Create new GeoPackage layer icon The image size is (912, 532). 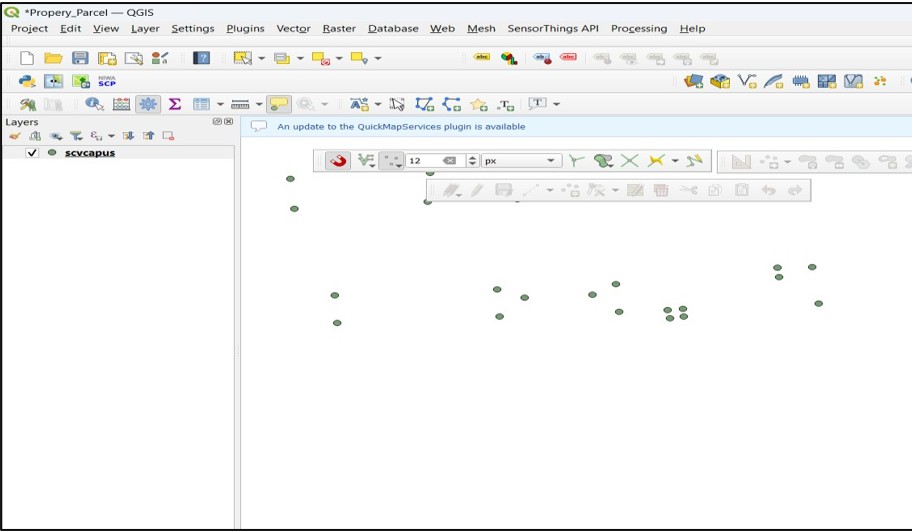[x=720, y=81]
